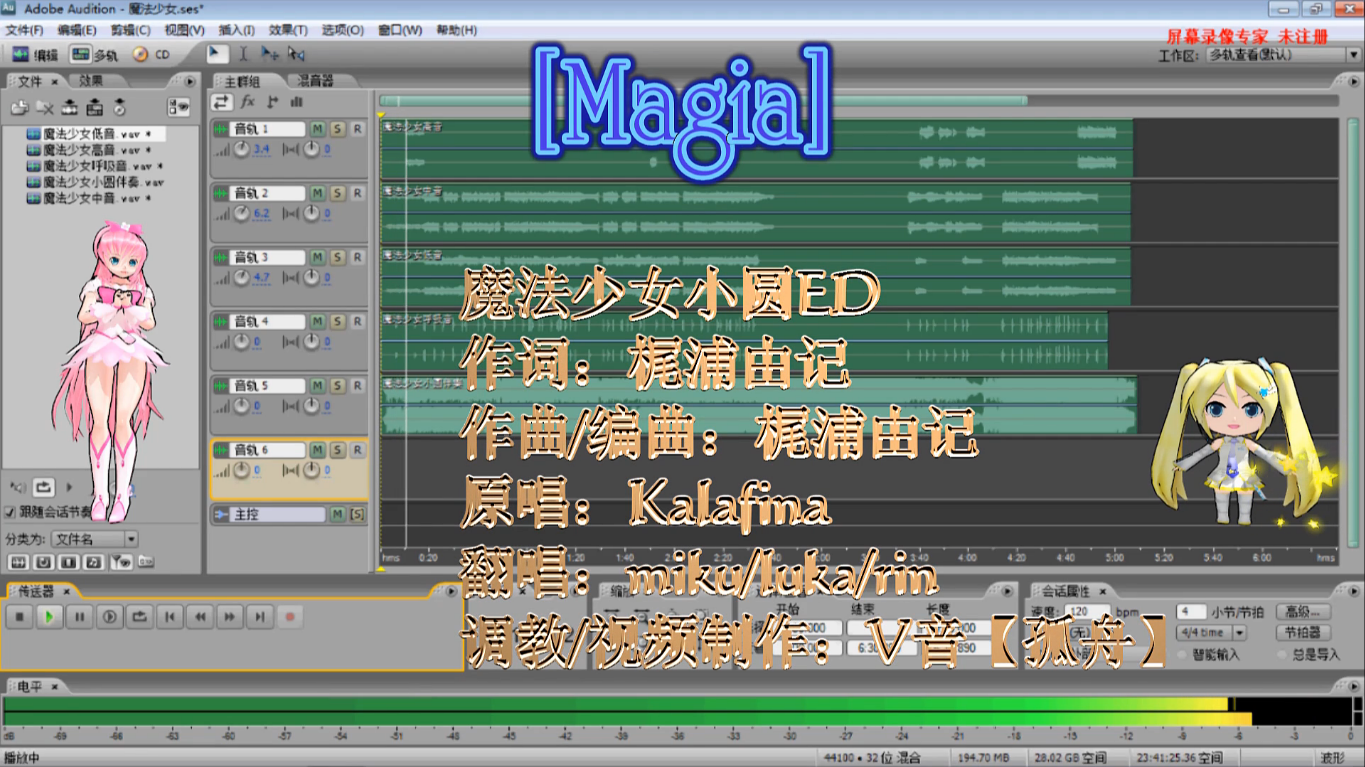Mute track 音轨 5 with M button
Image resolution: width=1365 pixels, height=767 pixels.
tap(317, 385)
